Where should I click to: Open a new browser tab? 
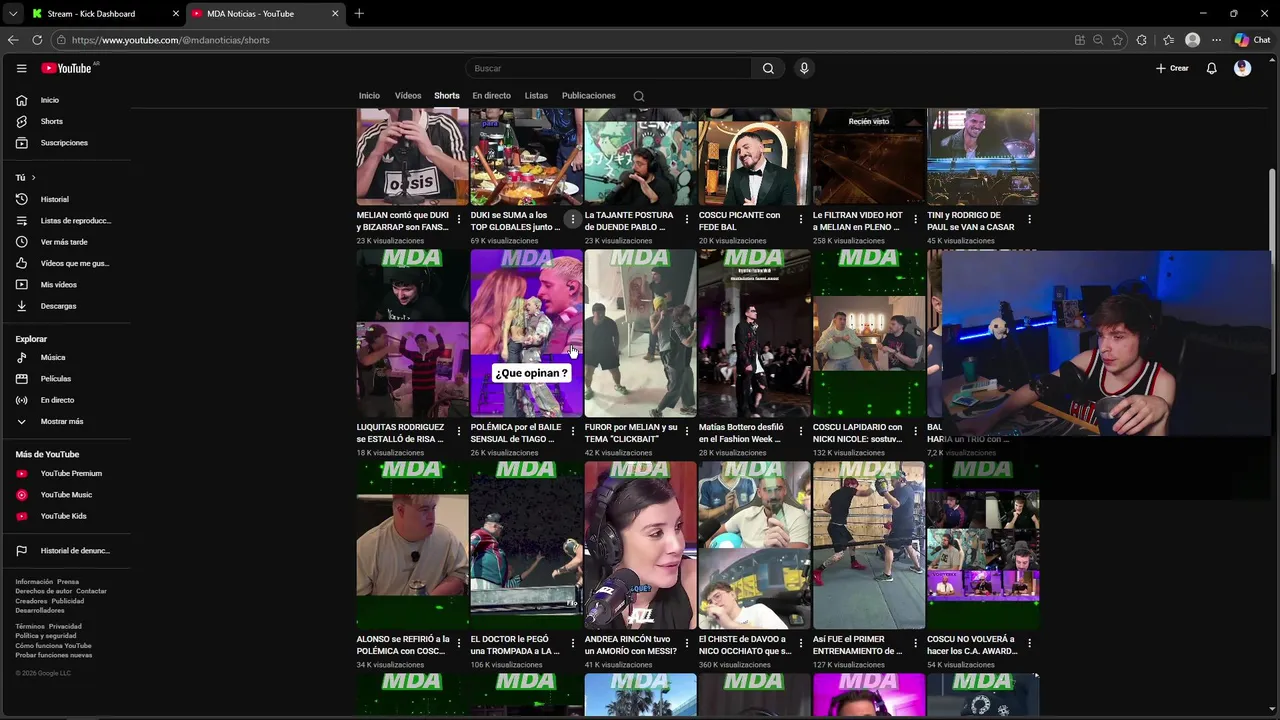(x=359, y=13)
